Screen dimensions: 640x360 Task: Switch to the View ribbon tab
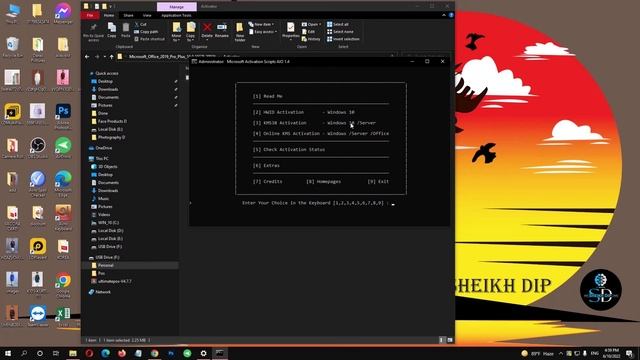[147, 16]
